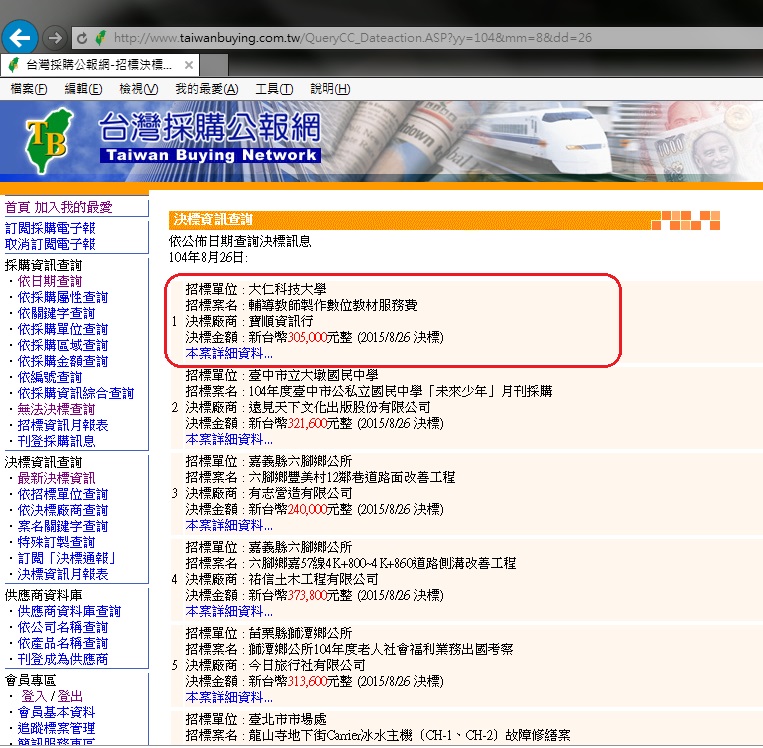Click the TB Taiwan logo image
The image size is (763, 748).
[x=49, y=140]
